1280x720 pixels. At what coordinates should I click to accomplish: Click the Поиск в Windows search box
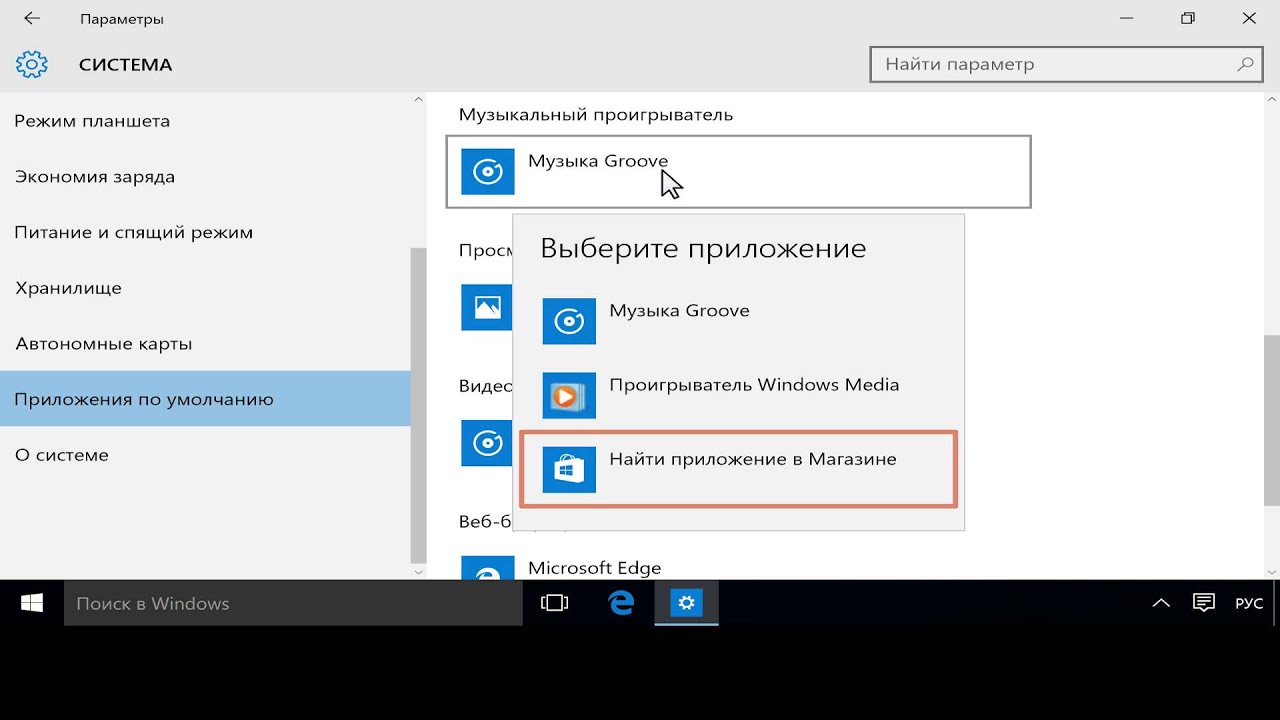293,603
